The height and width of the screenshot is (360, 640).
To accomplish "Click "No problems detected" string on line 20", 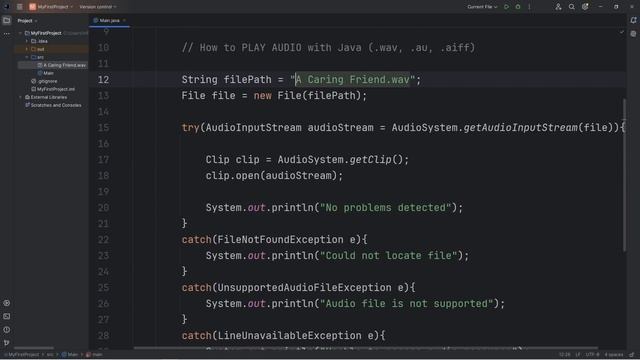I will coord(386,208).
